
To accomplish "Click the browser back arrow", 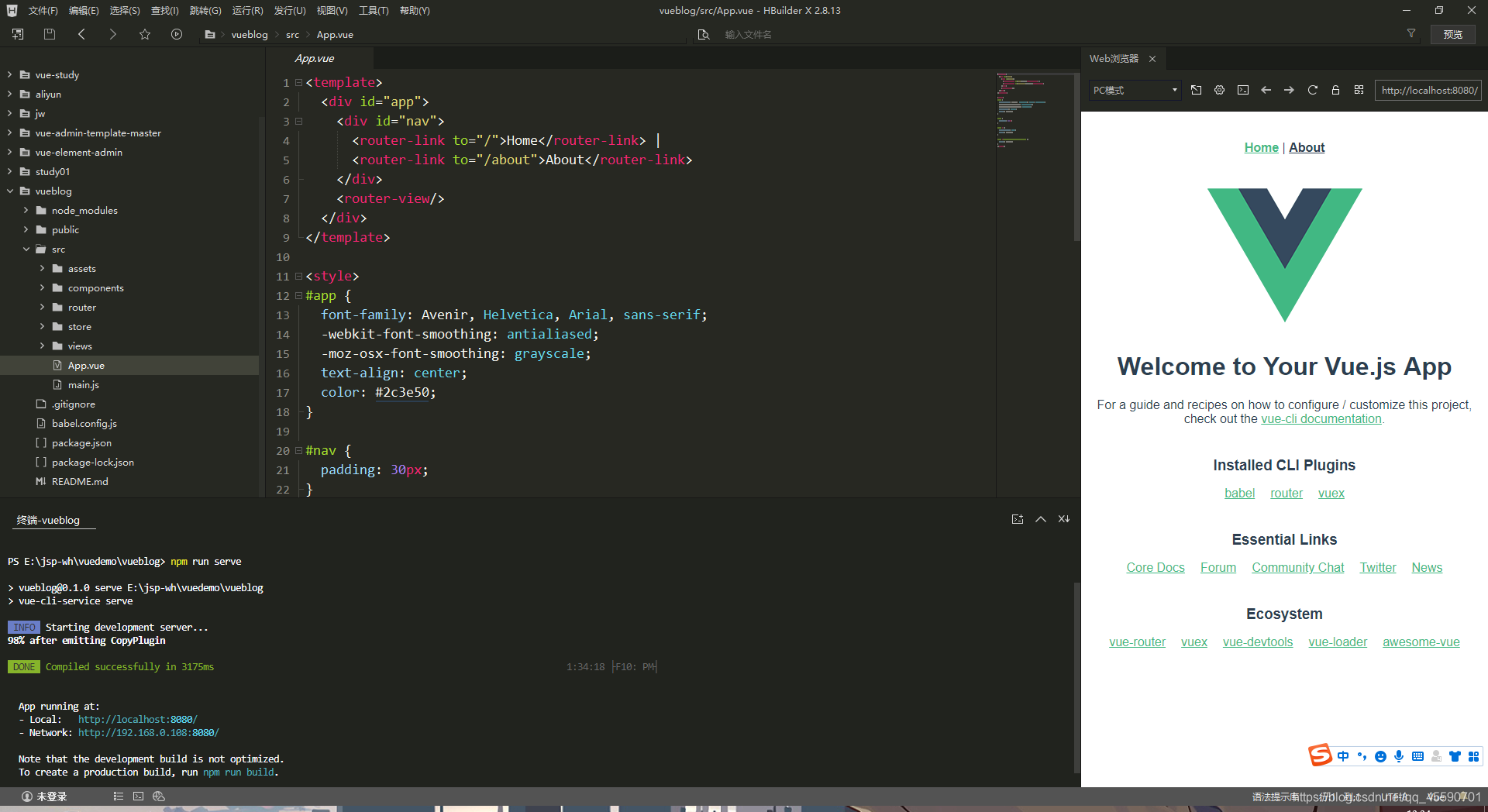I will [x=1266, y=90].
